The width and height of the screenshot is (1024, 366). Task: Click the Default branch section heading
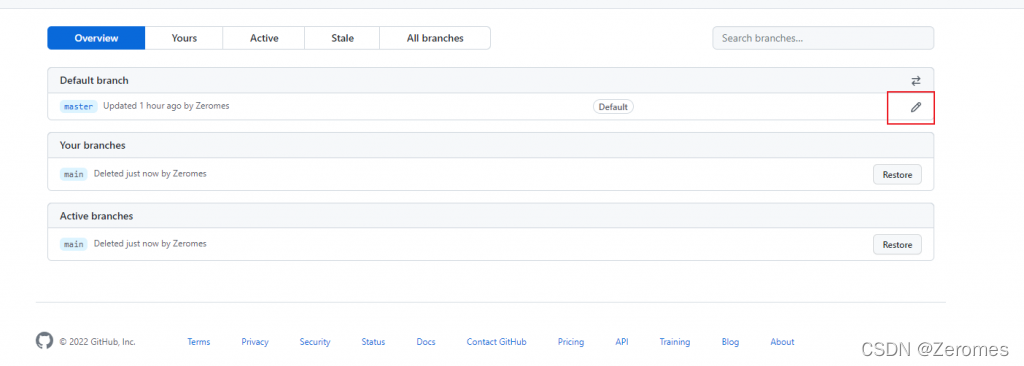[x=94, y=80]
